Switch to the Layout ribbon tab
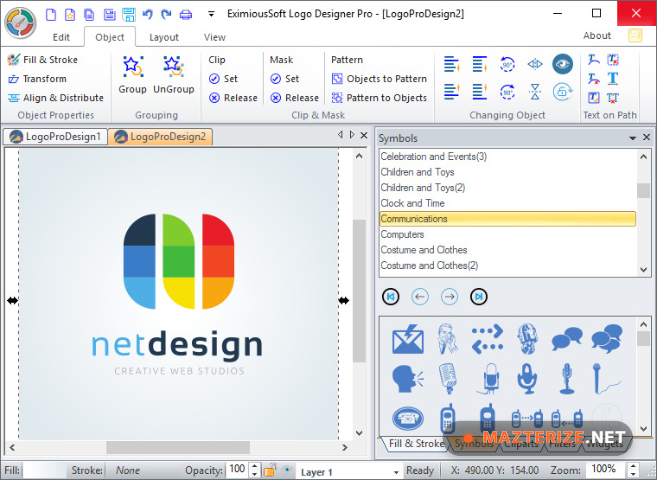The height and width of the screenshot is (480, 657). [x=164, y=37]
